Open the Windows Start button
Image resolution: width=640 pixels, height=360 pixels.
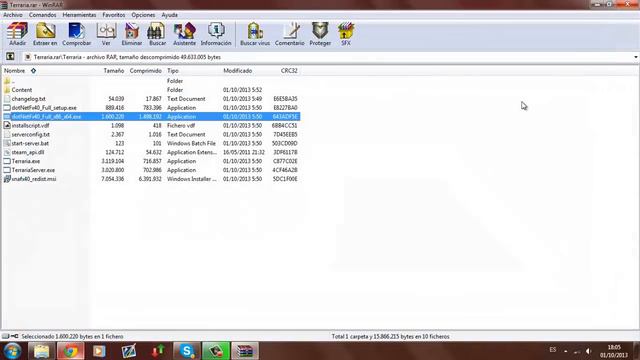tap(12, 351)
